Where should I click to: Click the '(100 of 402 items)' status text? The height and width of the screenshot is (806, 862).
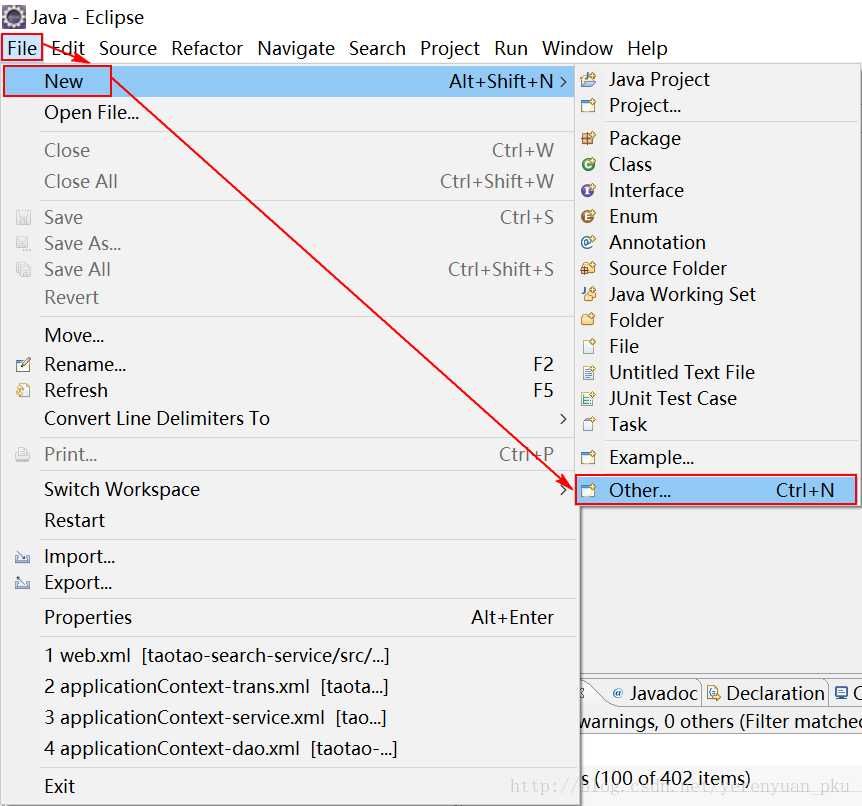(x=672, y=779)
